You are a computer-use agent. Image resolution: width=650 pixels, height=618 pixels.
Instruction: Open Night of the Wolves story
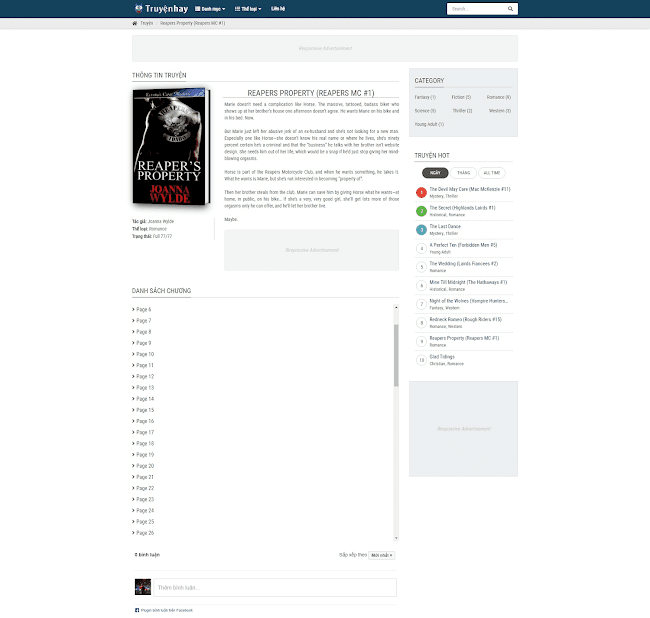point(468,301)
